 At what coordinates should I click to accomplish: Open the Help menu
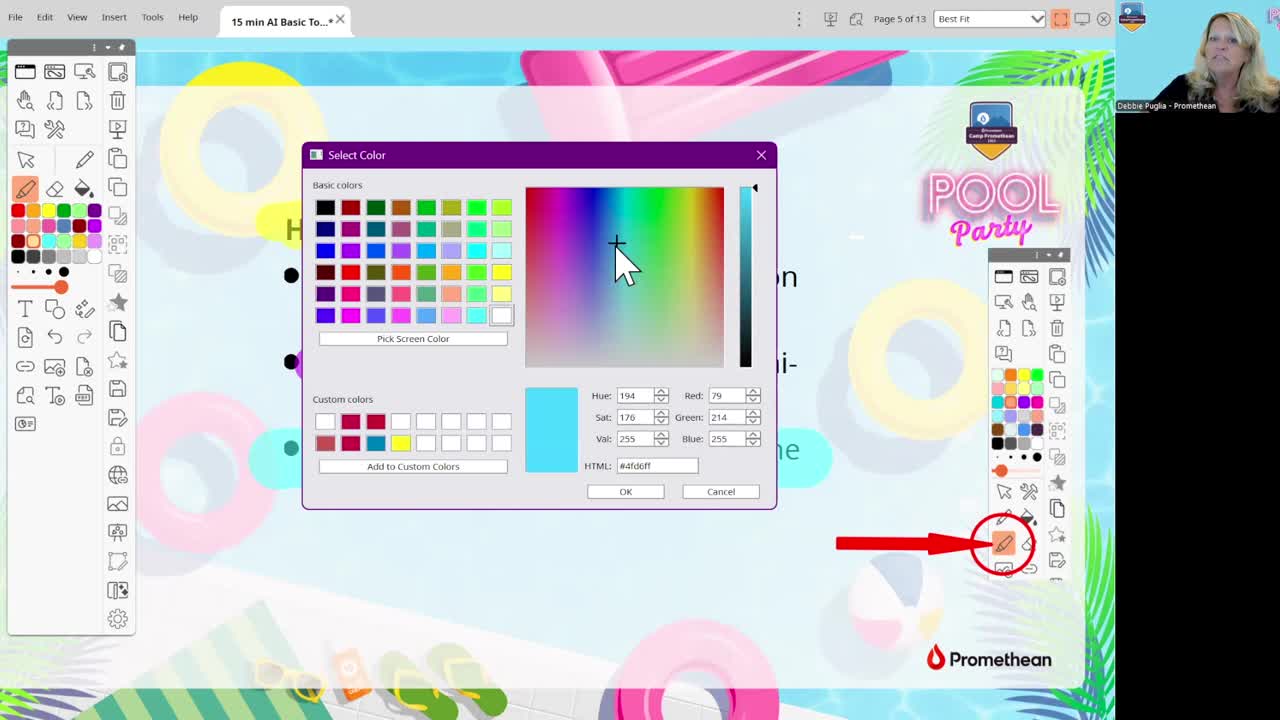point(188,17)
